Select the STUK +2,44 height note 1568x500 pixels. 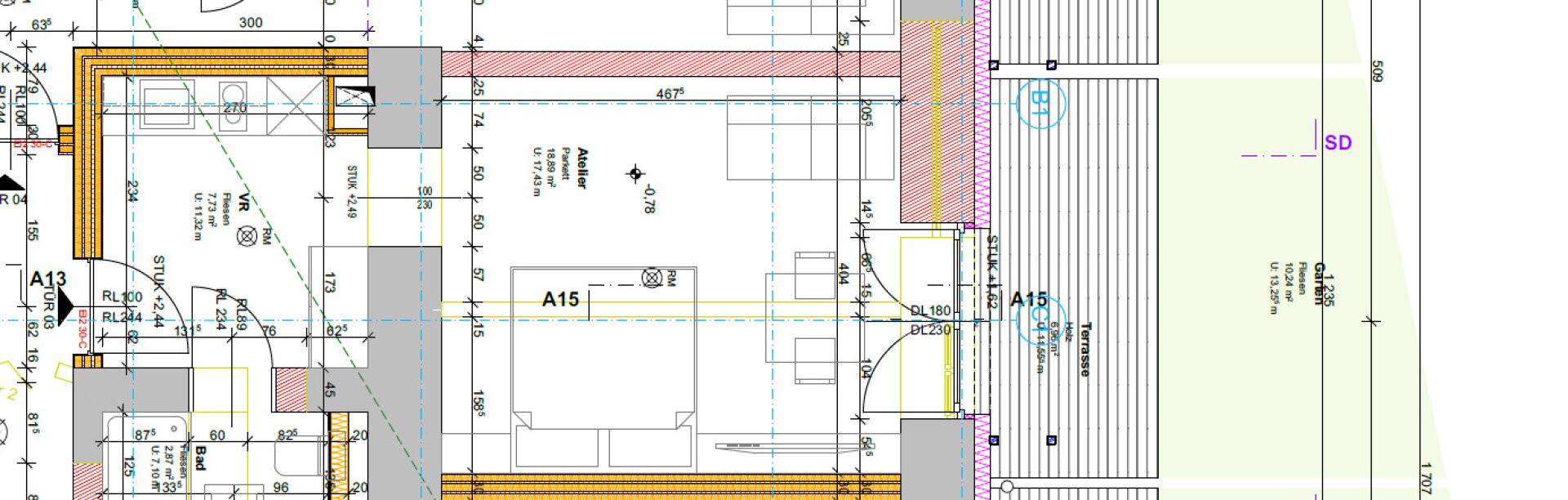coord(158,291)
